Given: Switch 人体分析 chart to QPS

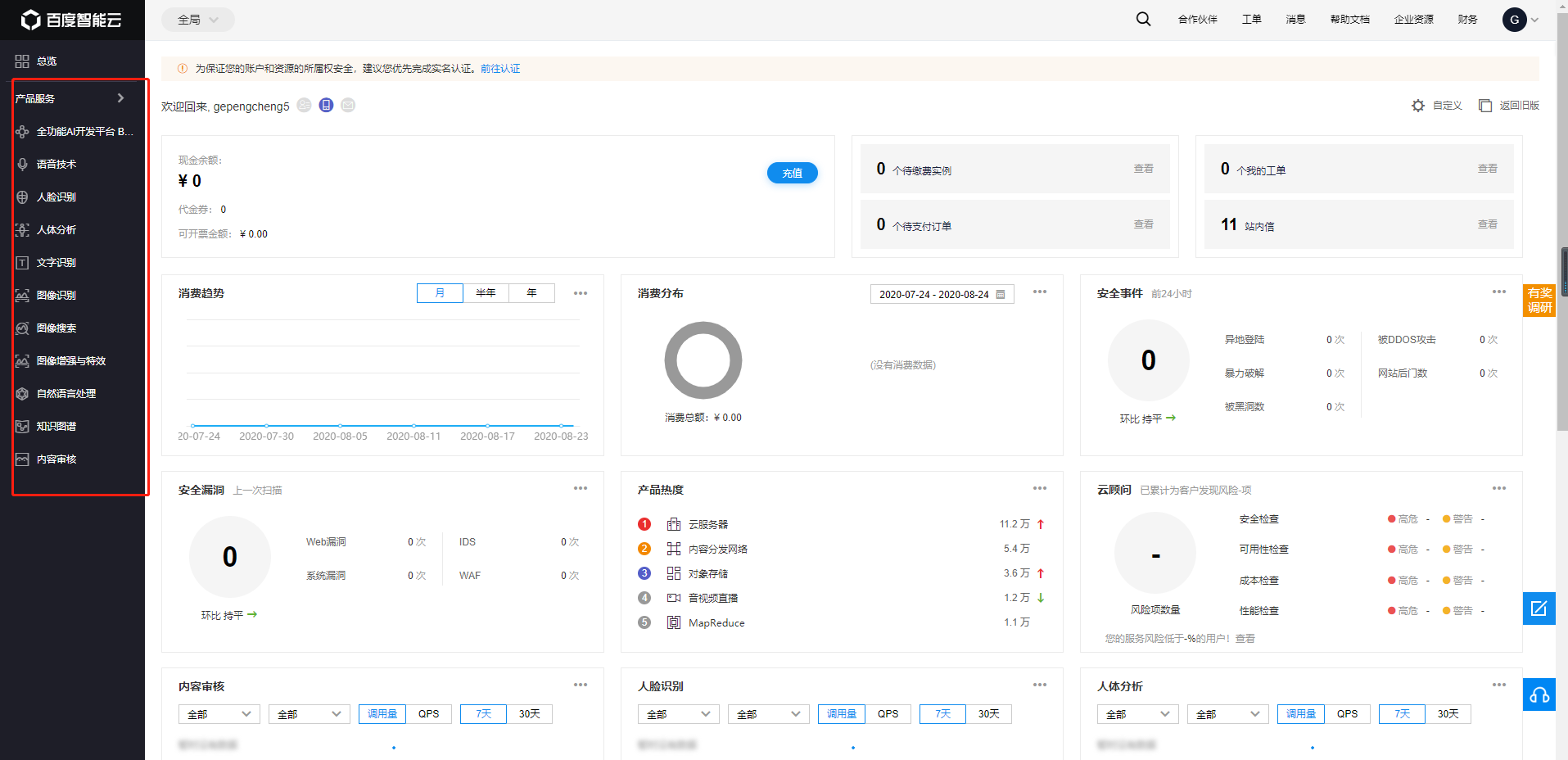Looking at the screenshot, I should pos(1348,714).
